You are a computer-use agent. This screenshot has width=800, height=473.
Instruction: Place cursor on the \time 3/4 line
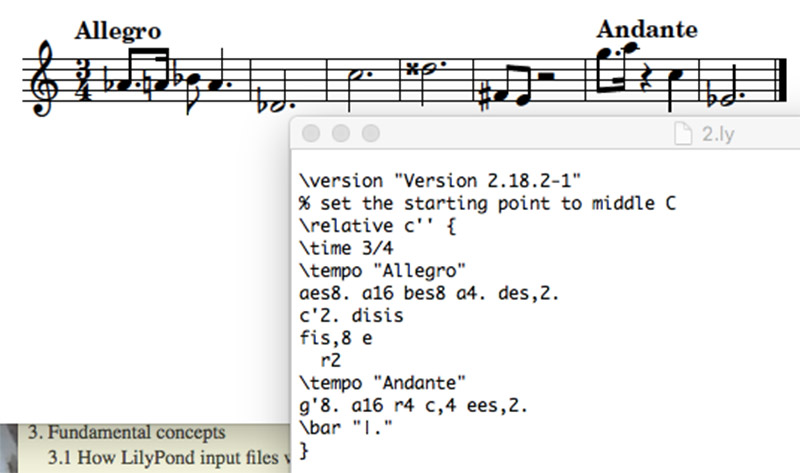pos(349,248)
